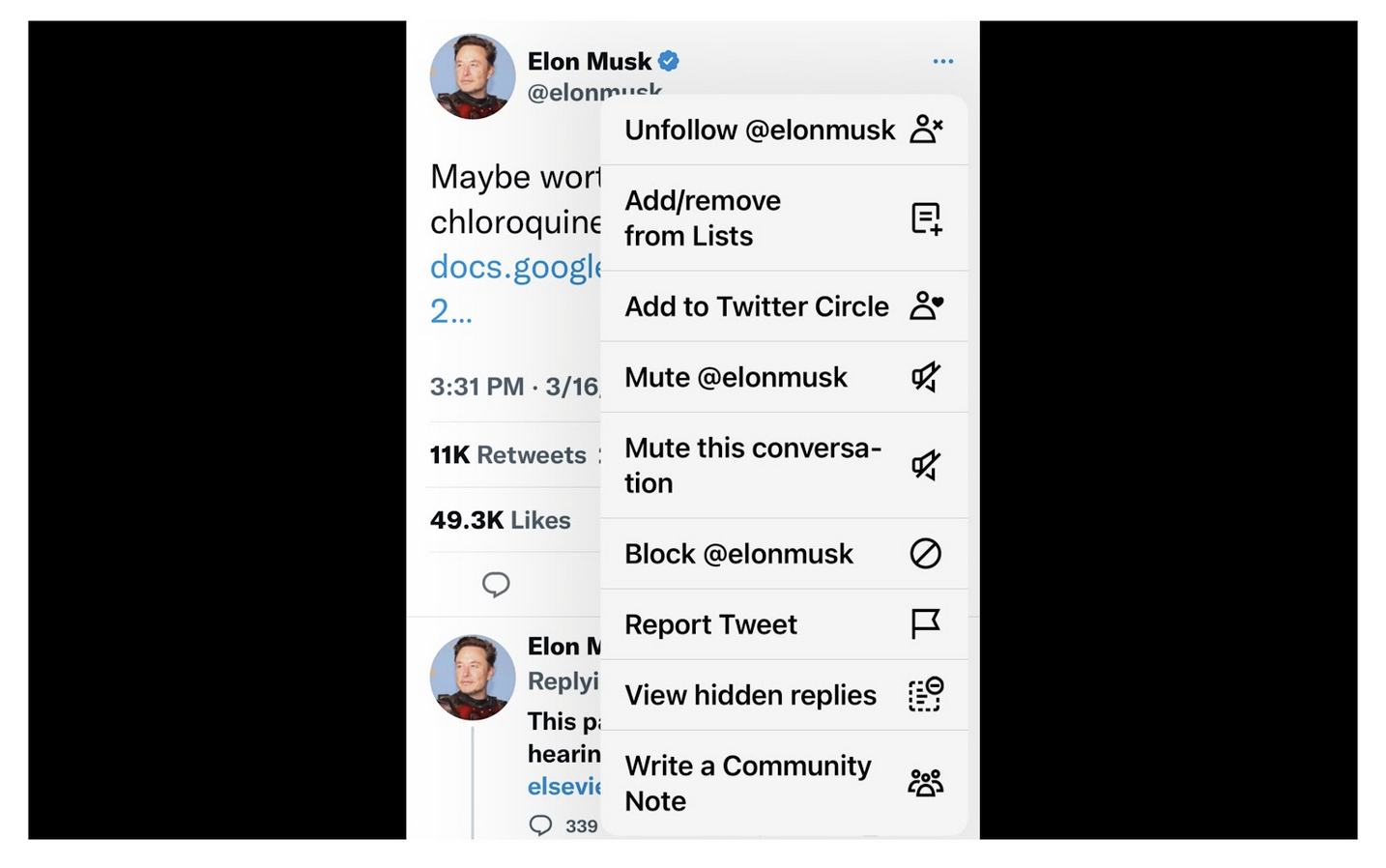The height and width of the screenshot is (868, 1386).
Task: Select Mute this conversation from the menu
Action: click(x=754, y=465)
